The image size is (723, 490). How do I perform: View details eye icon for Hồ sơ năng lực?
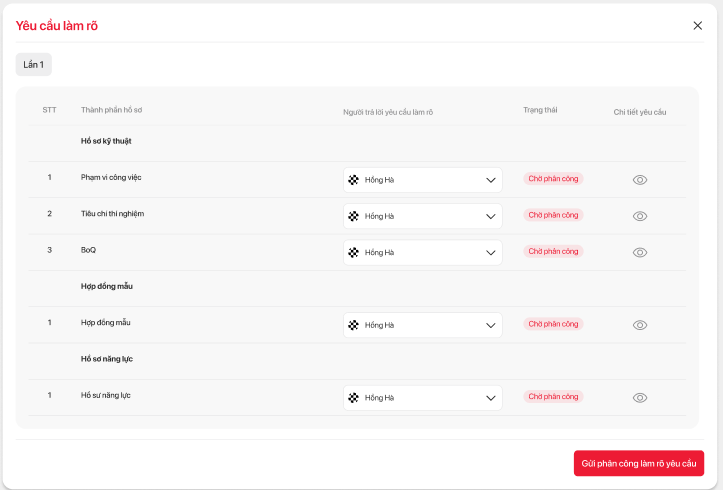[x=640, y=398]
